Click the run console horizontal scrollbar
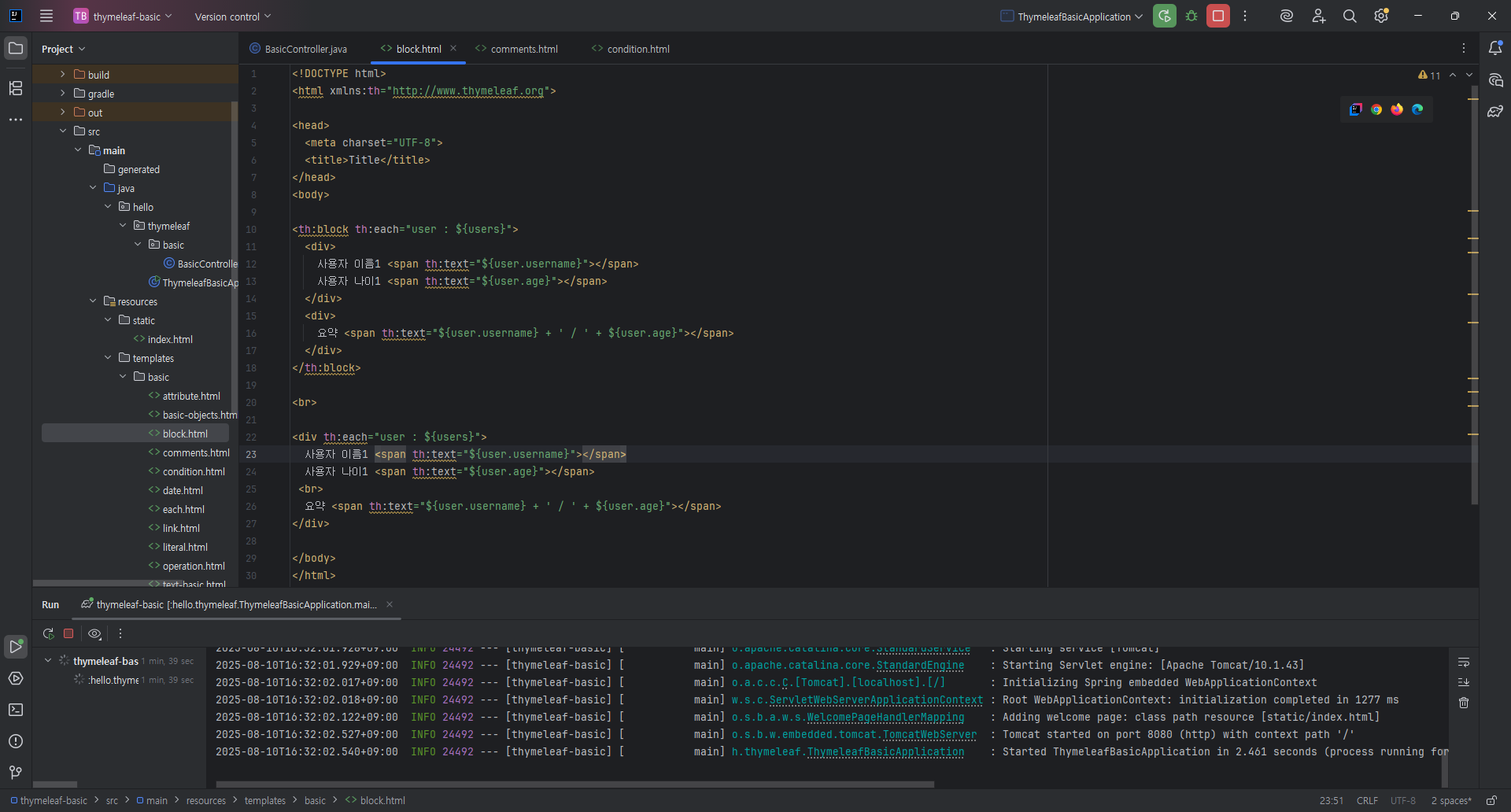The image size is (1511, 812). [x=574, y=784]
